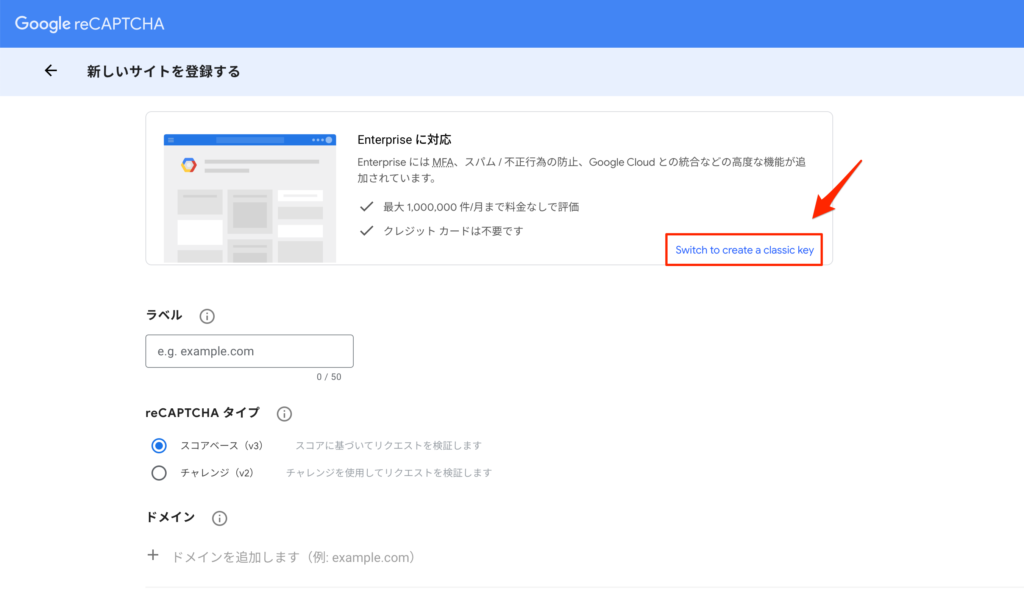Click the Google reCAPTCHA logo
This screenshot has height=610, width=1024.
click(89, 23)
